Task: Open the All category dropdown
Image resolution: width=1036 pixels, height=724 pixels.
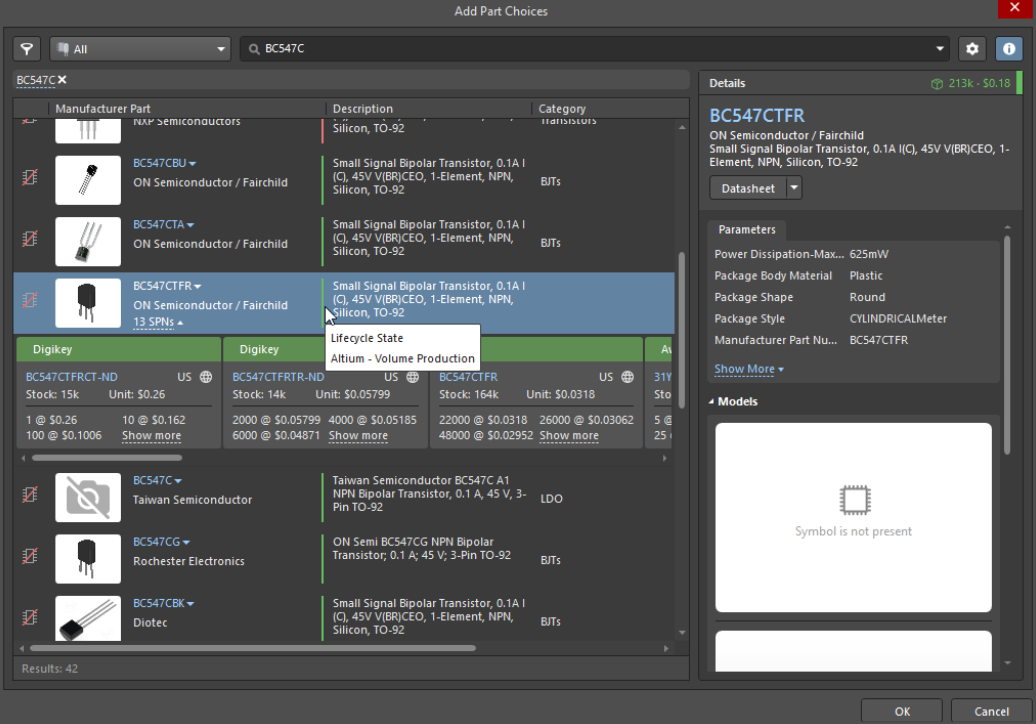Action: coord(140,49)
